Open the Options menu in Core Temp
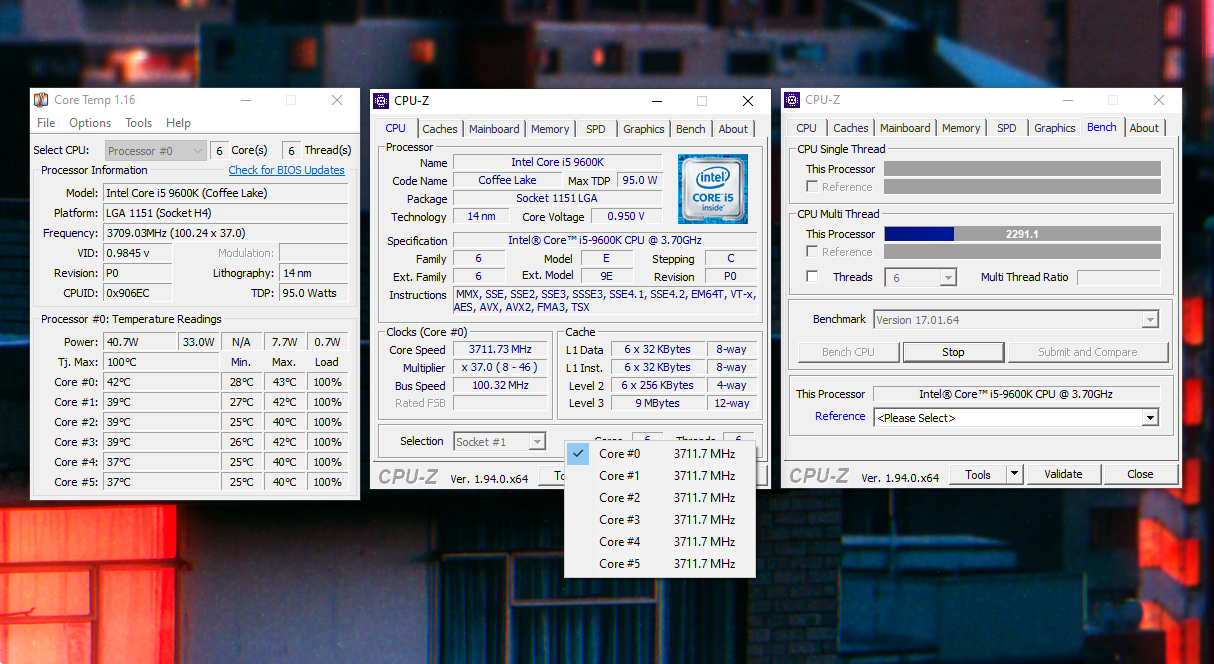This screenshot has width=1214, height=664. [x=90, y=122]
